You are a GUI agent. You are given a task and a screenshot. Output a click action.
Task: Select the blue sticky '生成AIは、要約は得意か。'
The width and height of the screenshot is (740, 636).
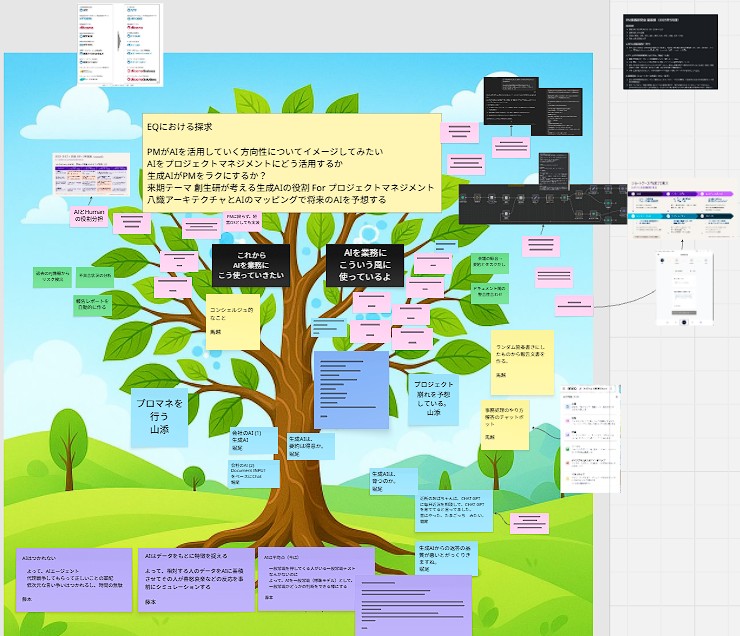coord(311,446)
